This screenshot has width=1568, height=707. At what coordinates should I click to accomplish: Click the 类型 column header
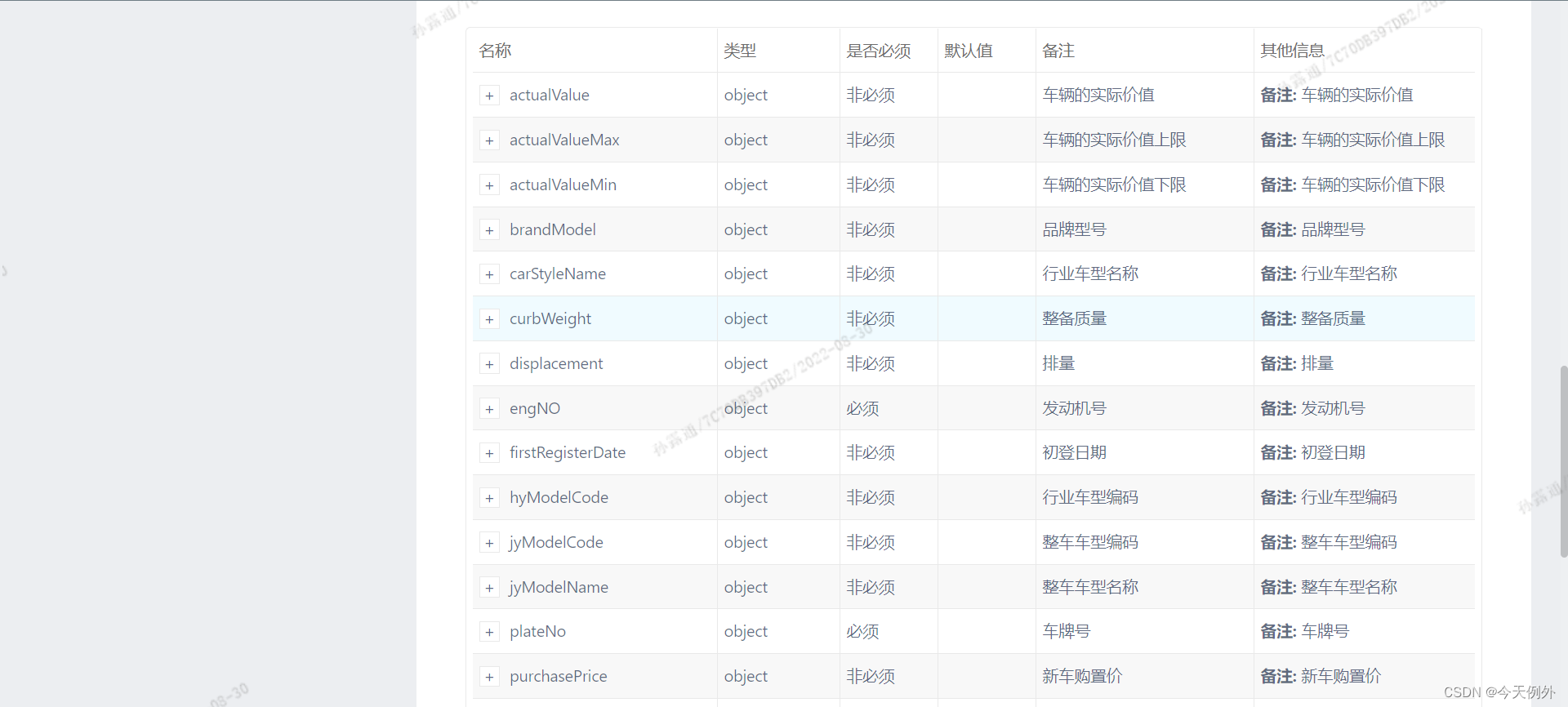coord(740,51)
